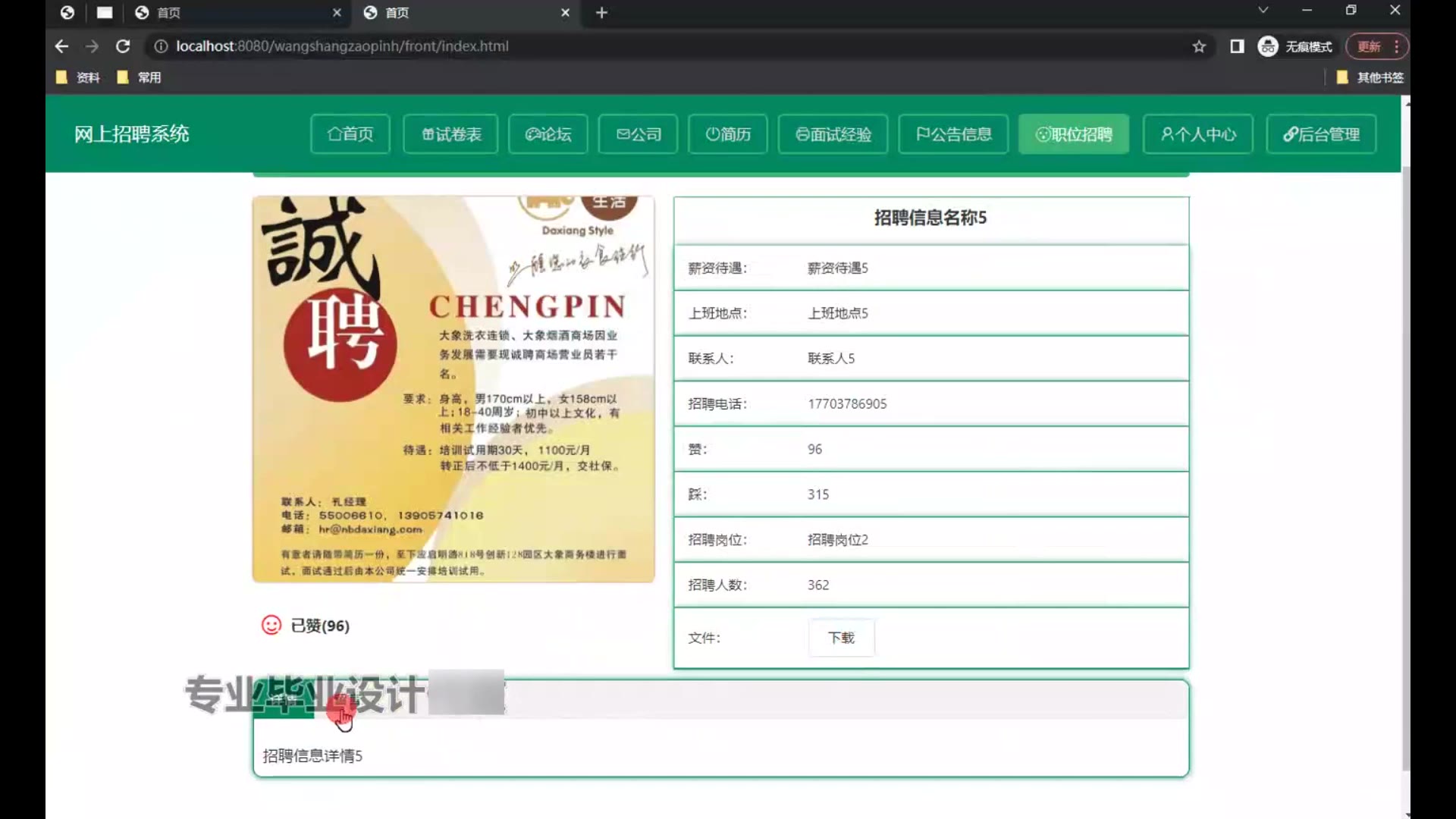Open the 其他书签 bookmarks folder
Image resolution: width=1456 pixels, height=819 pixels.
[1370, 77]
